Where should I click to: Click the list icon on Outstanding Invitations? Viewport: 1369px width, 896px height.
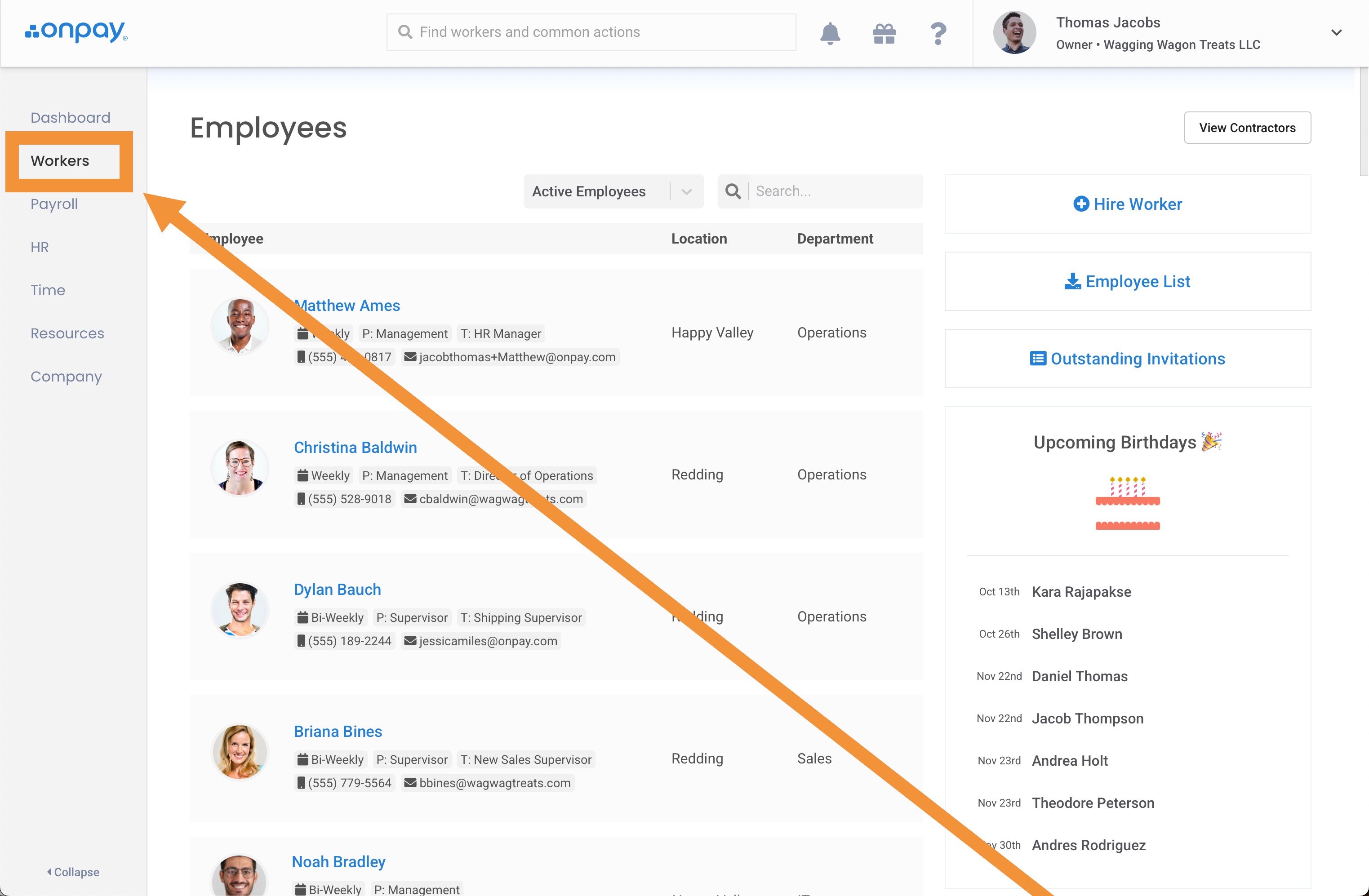click(1038, 359)
